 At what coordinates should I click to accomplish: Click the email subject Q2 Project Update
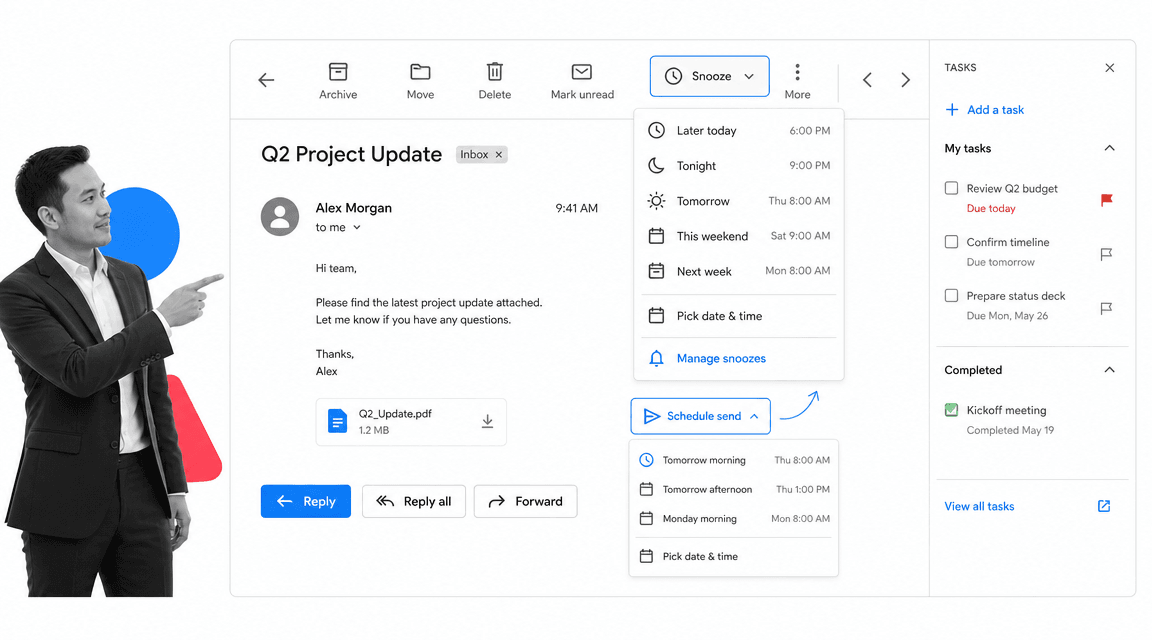tap(351, 154)
